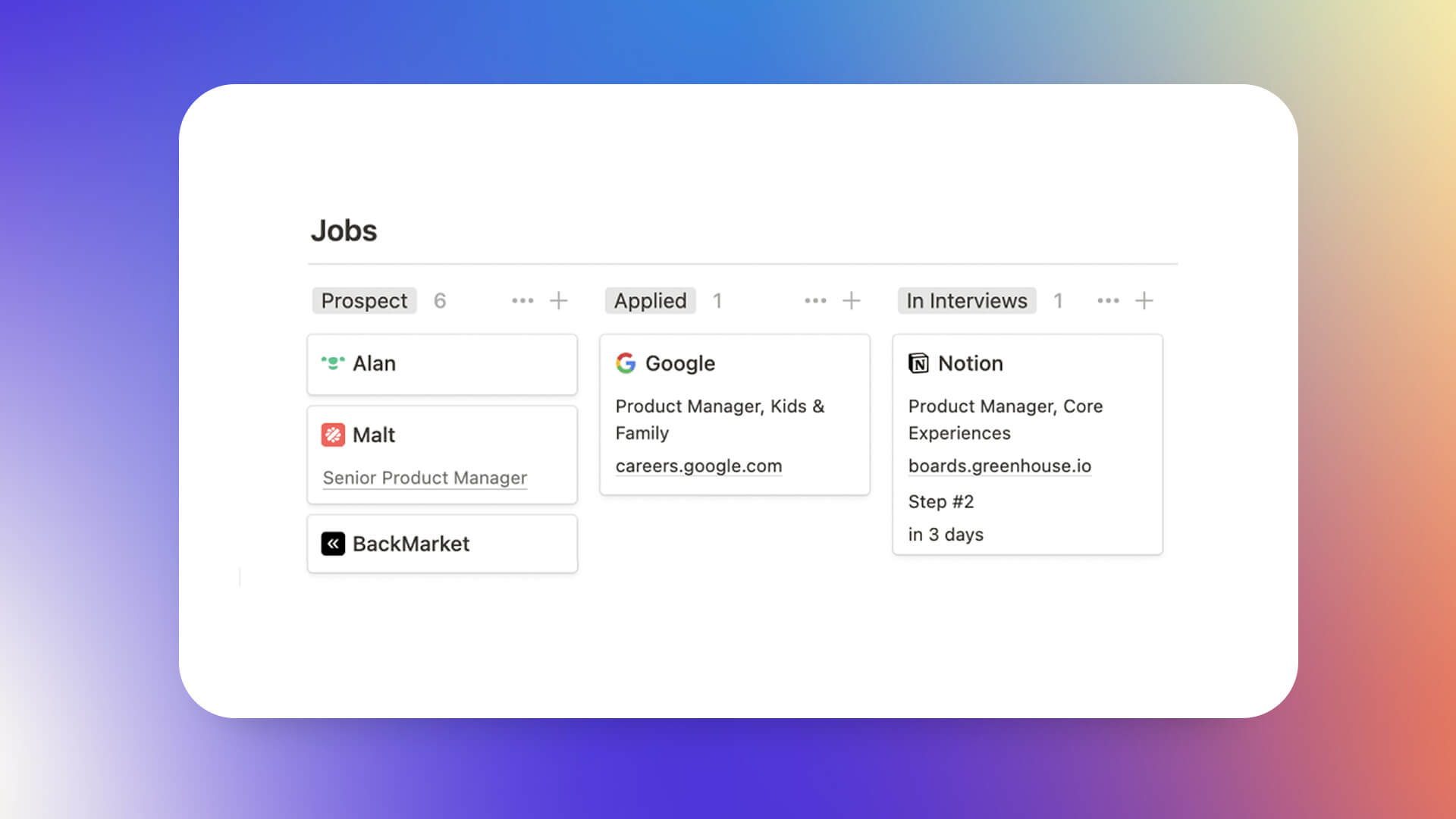Click the Jobs board title header
Image resolution: width=1456 pixels, height=819 pixels.
(x=343, y=230)
